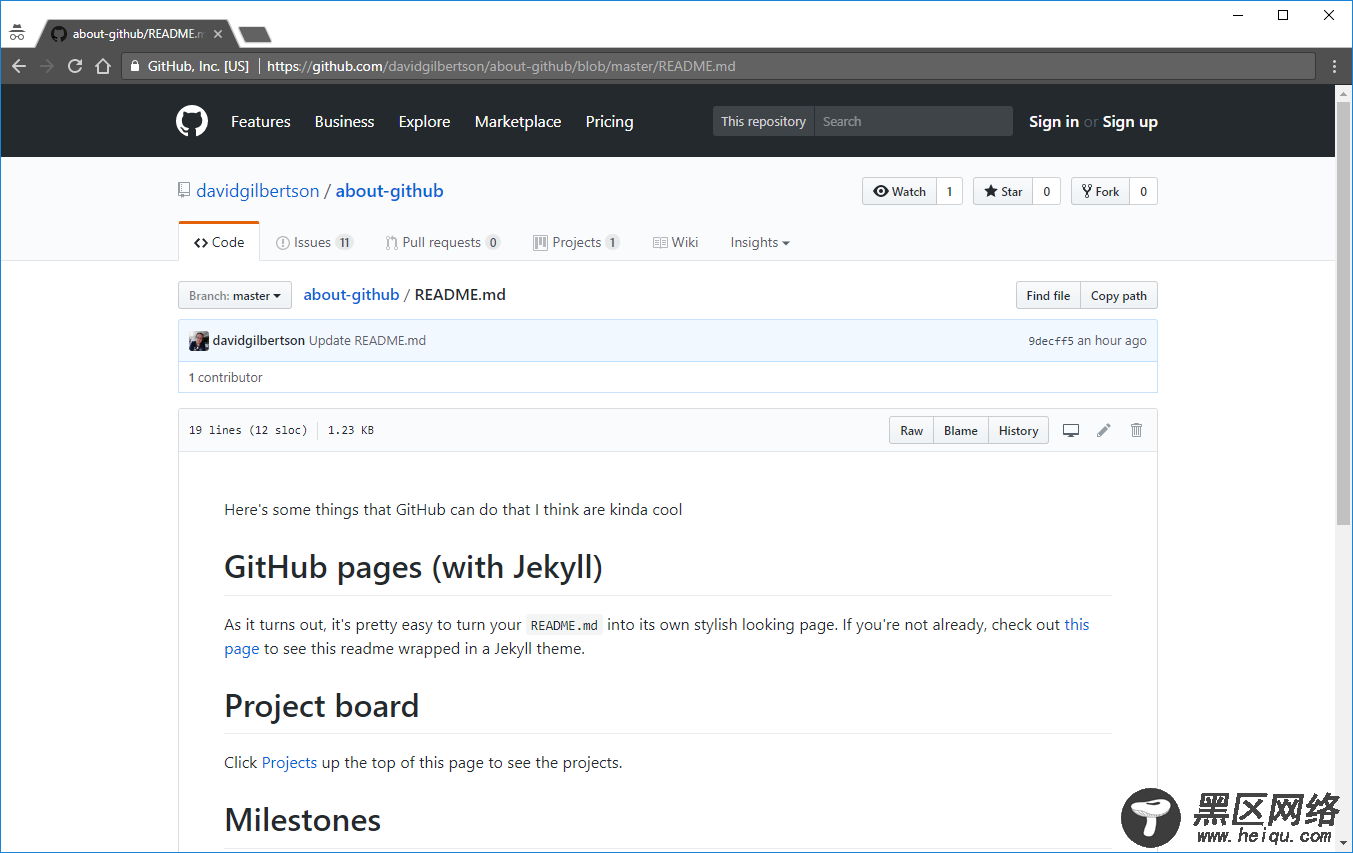The image size is (1353, 853).
Task: Open the file History
Action: pos(1018,430)
